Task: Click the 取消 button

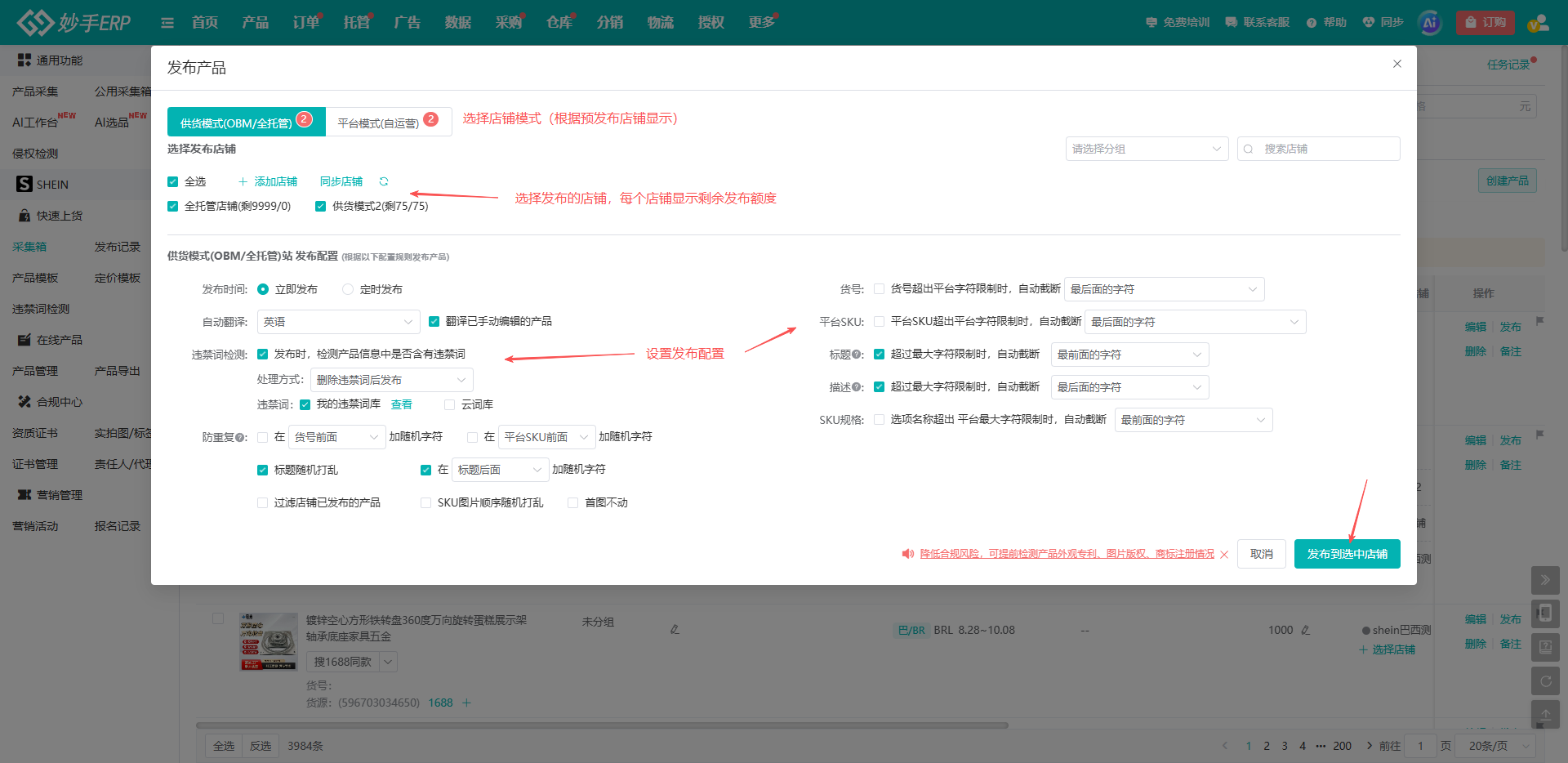Action: pos(1262,554)
